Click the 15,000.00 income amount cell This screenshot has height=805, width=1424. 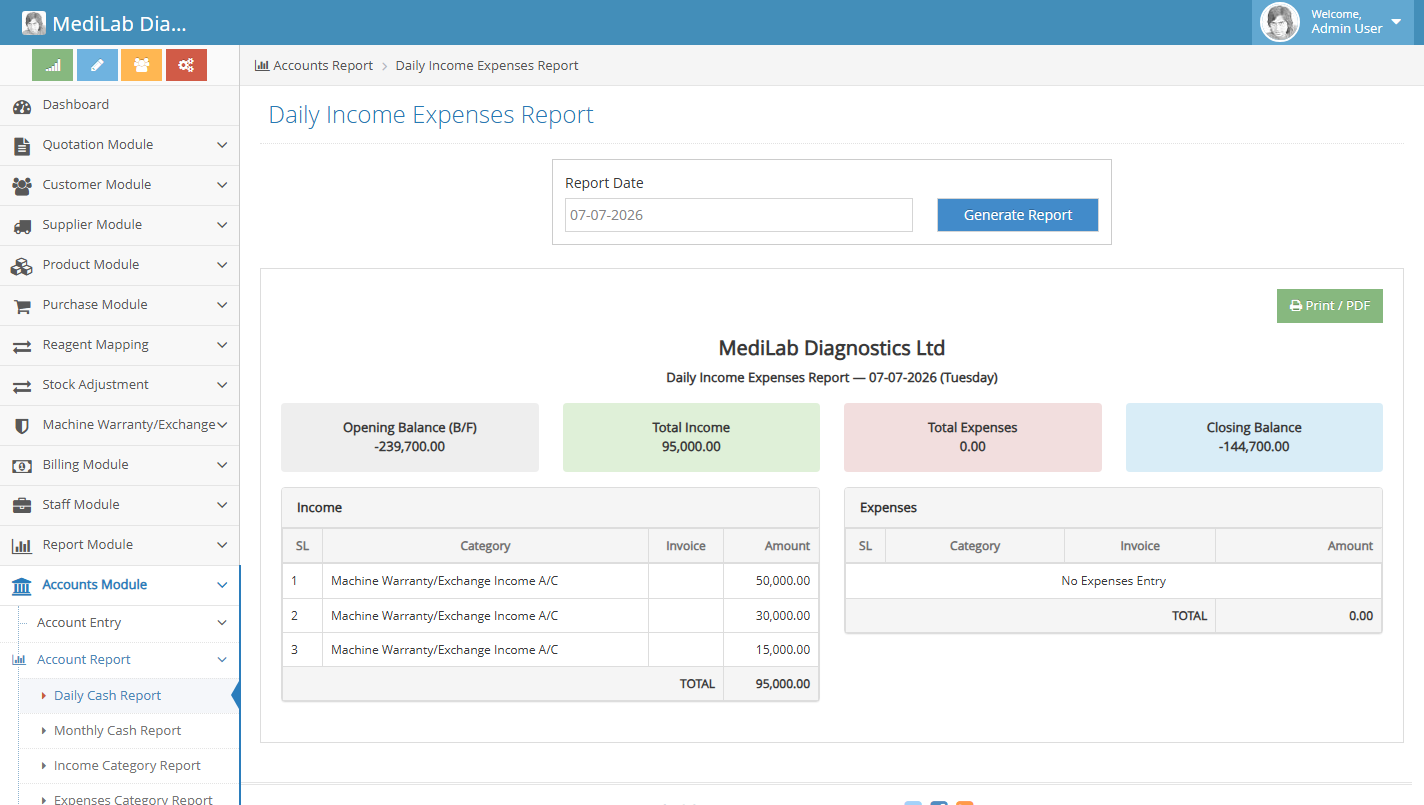coord(771,650)
